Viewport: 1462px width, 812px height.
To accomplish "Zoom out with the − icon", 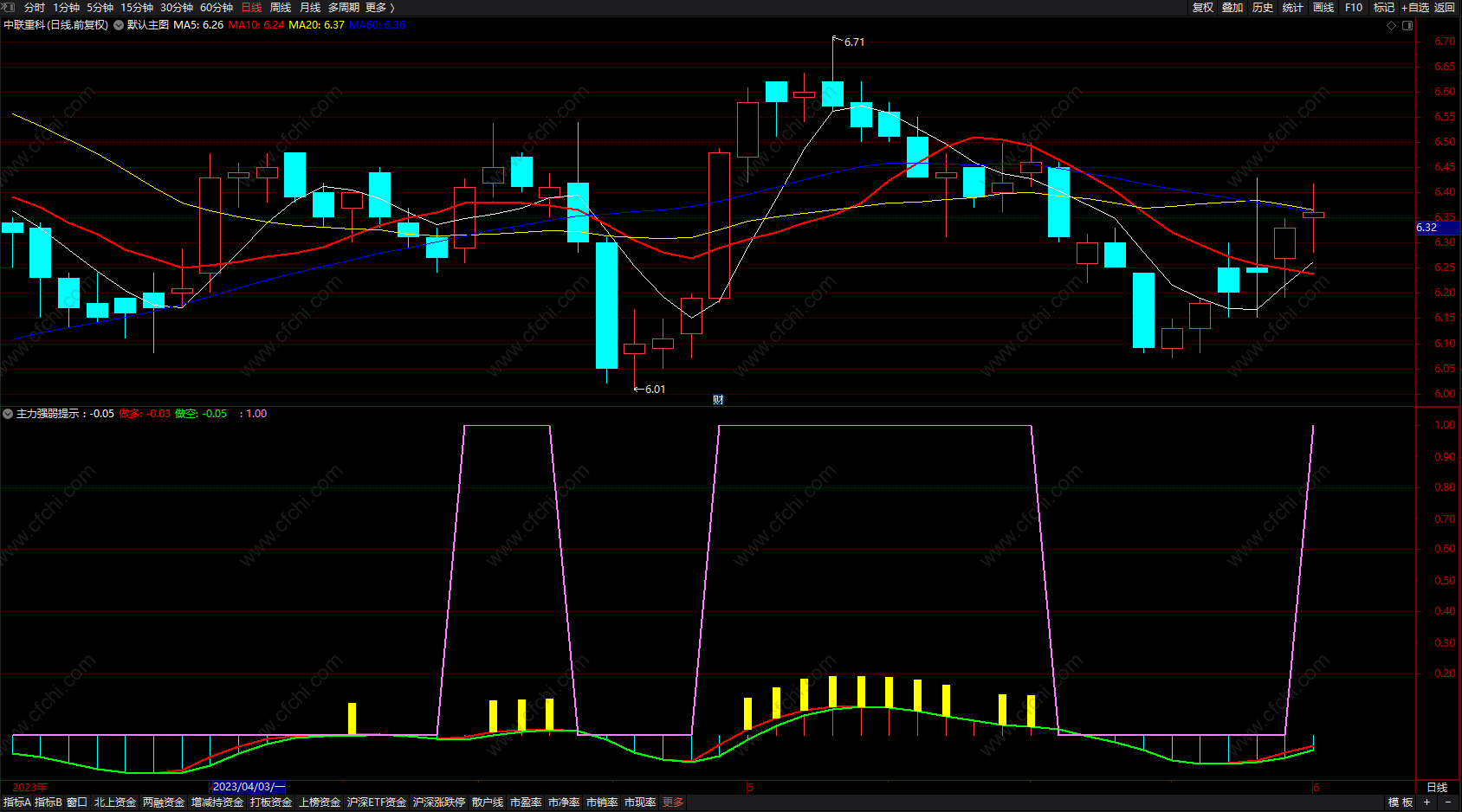I will 1447,802.
